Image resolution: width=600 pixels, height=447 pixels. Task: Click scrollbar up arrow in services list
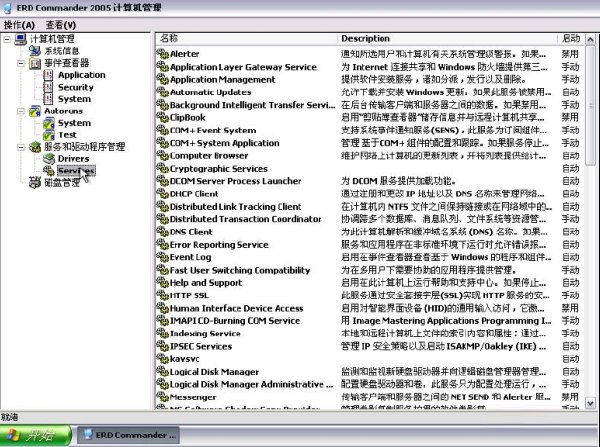(x=590, y=39)
